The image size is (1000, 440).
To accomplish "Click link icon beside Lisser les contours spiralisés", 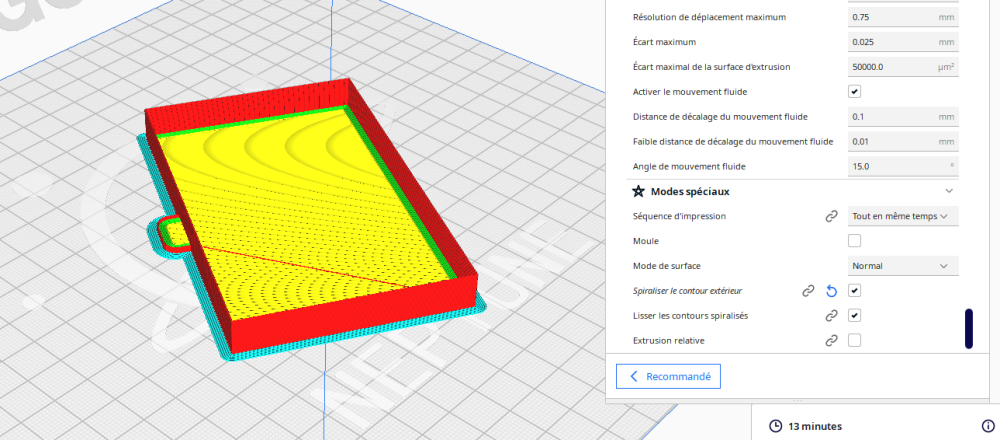I will tap(831, 316).
